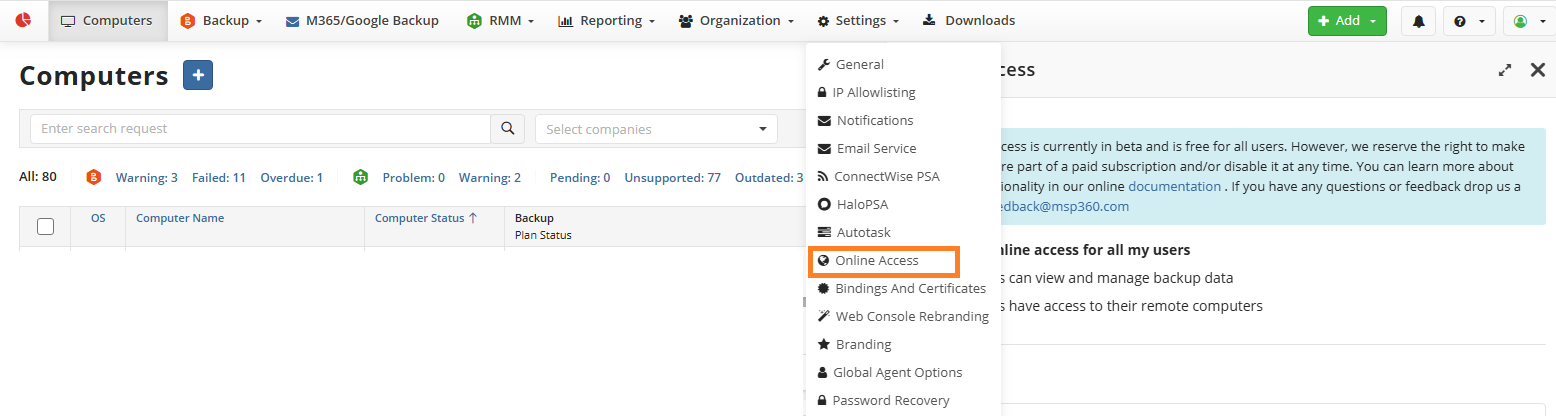Open the online documentation link
The height and width of the screenshot is (416, 1556).
[x=1174, y=186]
